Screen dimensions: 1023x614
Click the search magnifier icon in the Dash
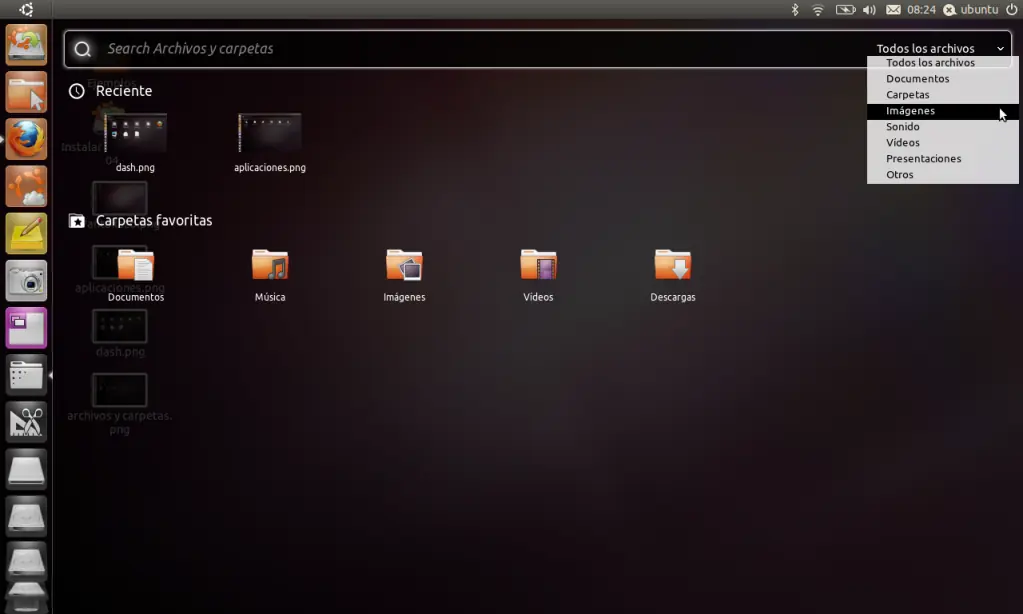pos(82,48)
